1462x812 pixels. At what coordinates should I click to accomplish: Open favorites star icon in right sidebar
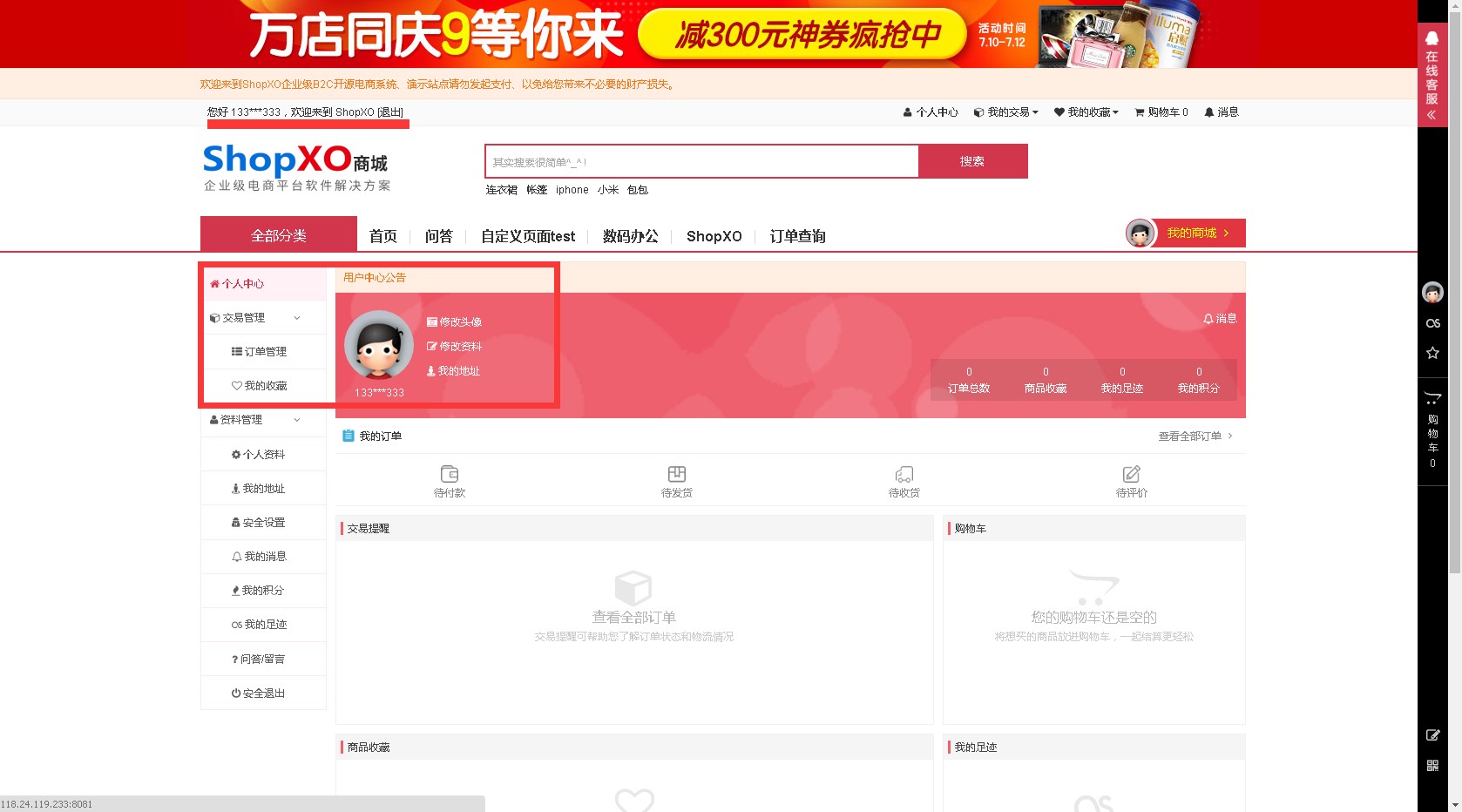point(1432,353)
